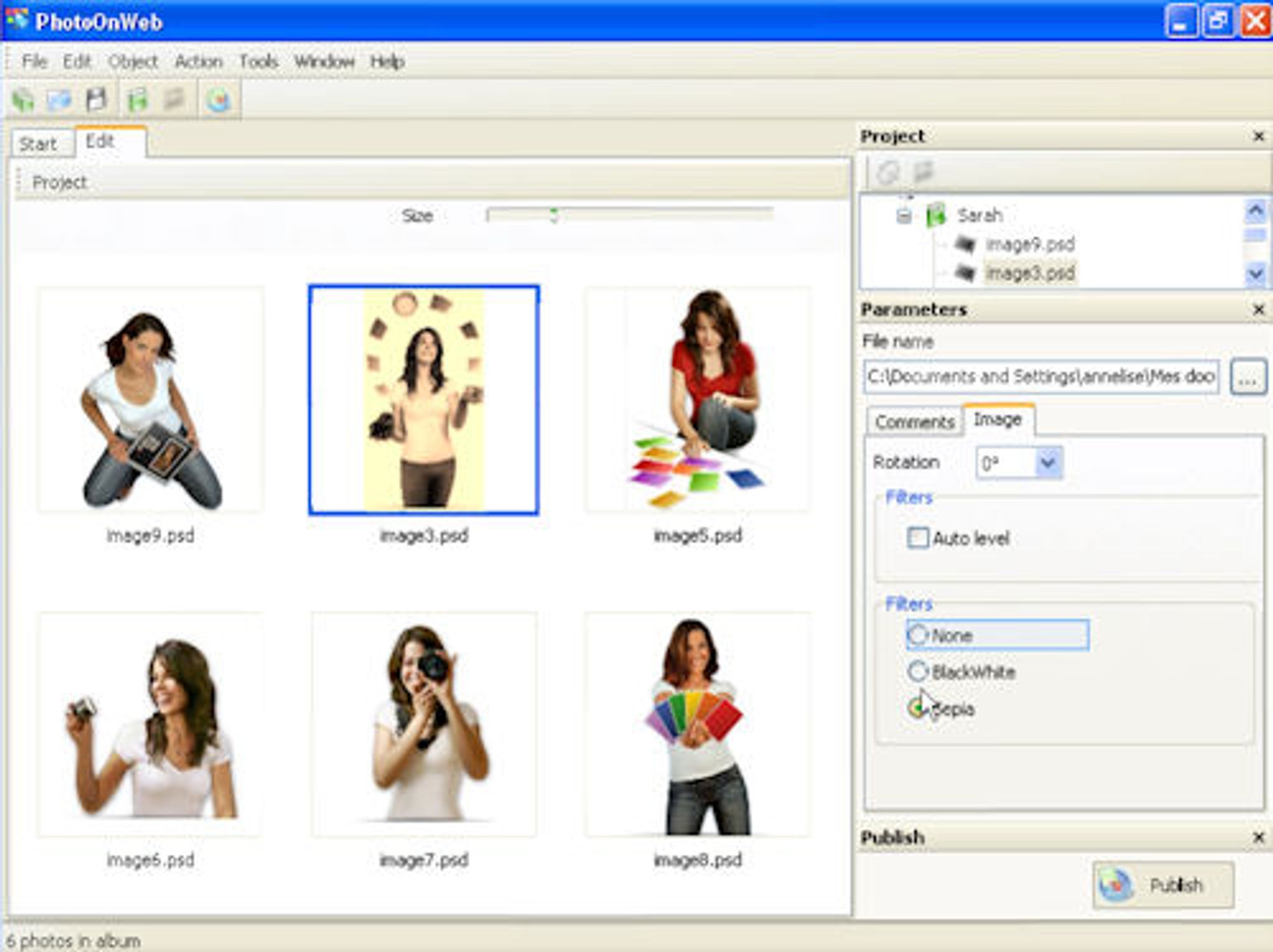Select the image3.psd sepia thumbnail
This screenshot has width=1273, height=952.
point(424,400)
